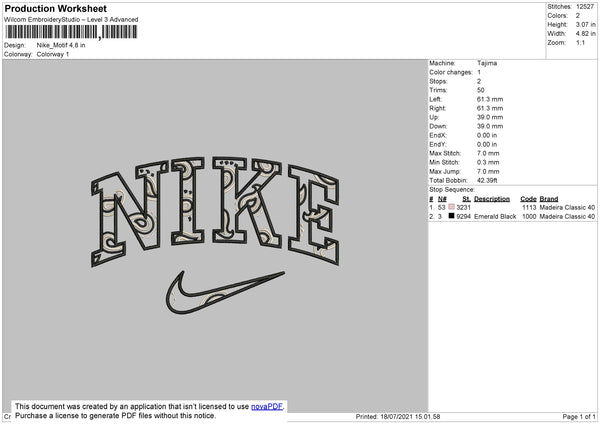Select the printed date '18/07/2021 15.01.58'
The height and width of the screenshot is (424, 600).
410,416
